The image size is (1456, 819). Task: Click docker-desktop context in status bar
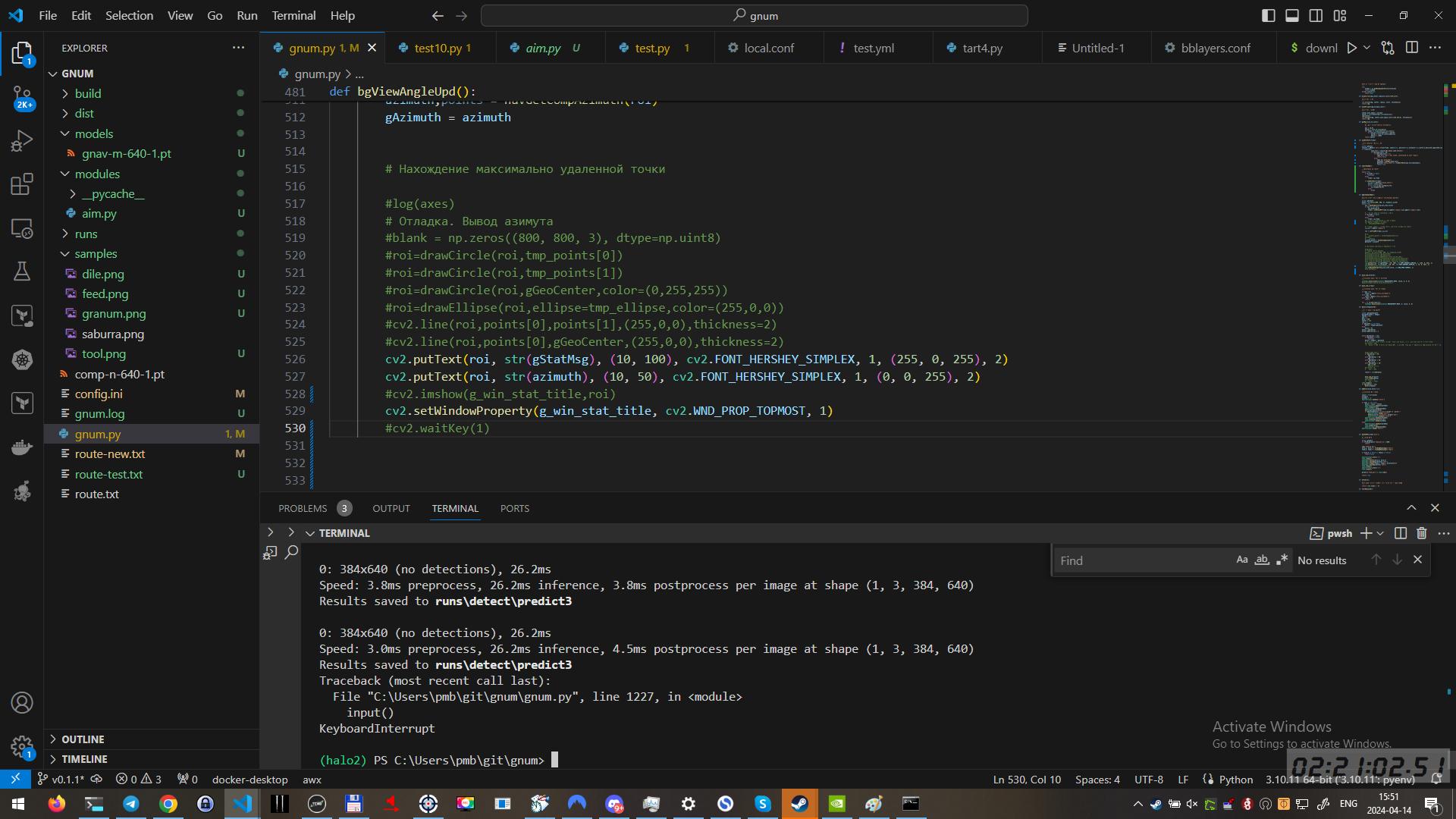tap(249, 779)
